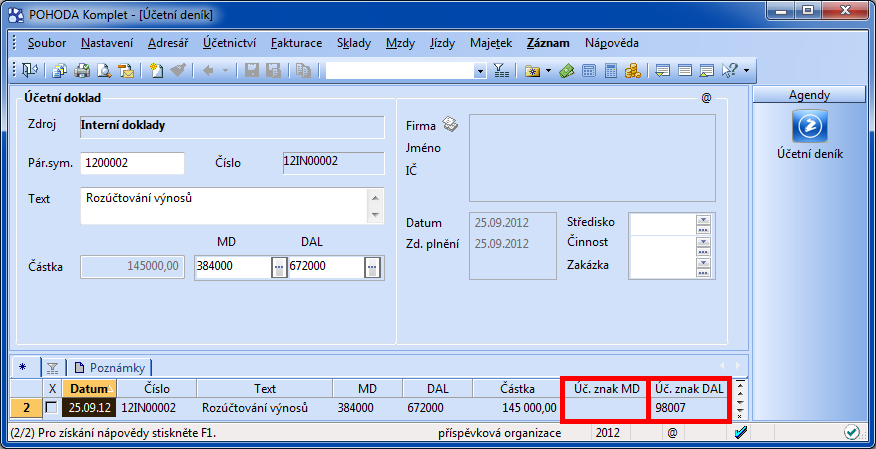Open the Středisko ellipsis browse button
The height and width of the screenshot is (449, 876).
[x=703, y=230]
